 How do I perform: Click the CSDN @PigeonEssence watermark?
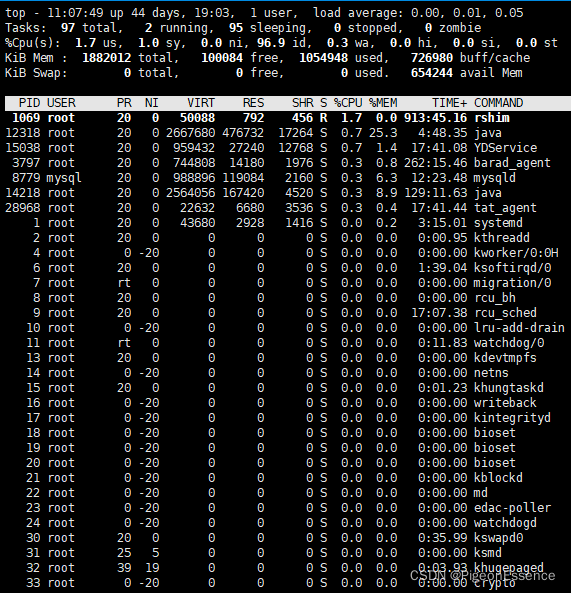tap(483, 576)
